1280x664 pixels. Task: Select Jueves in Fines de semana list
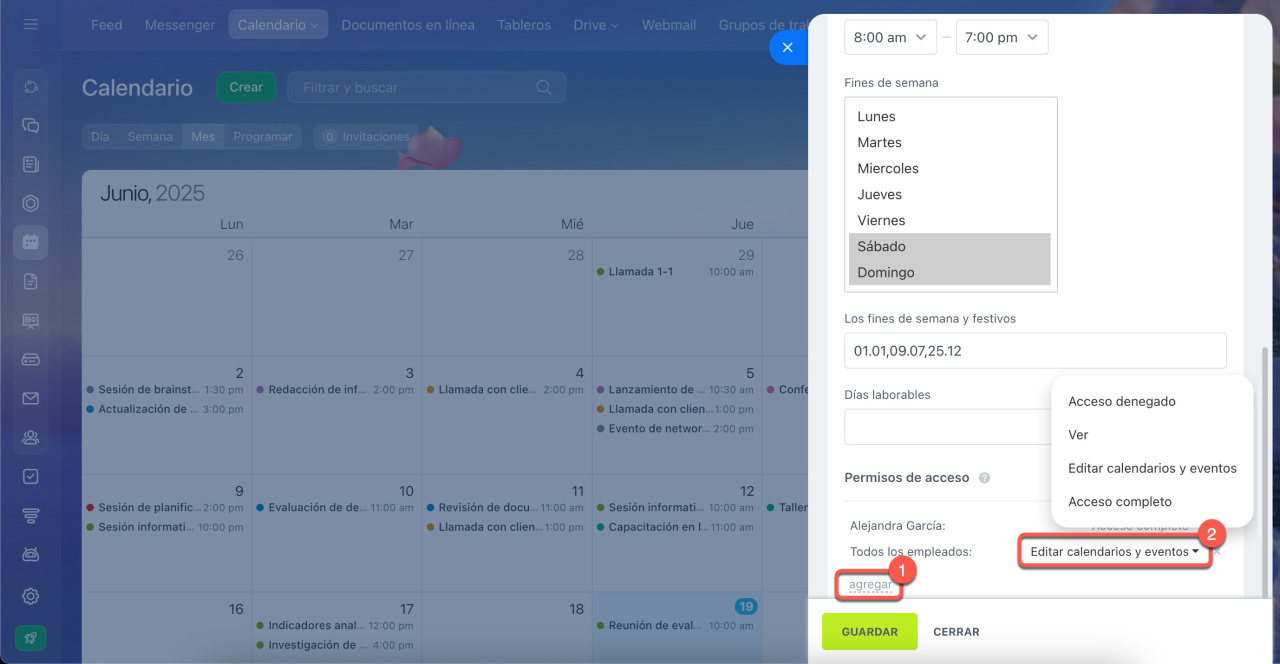coord(950,194)
